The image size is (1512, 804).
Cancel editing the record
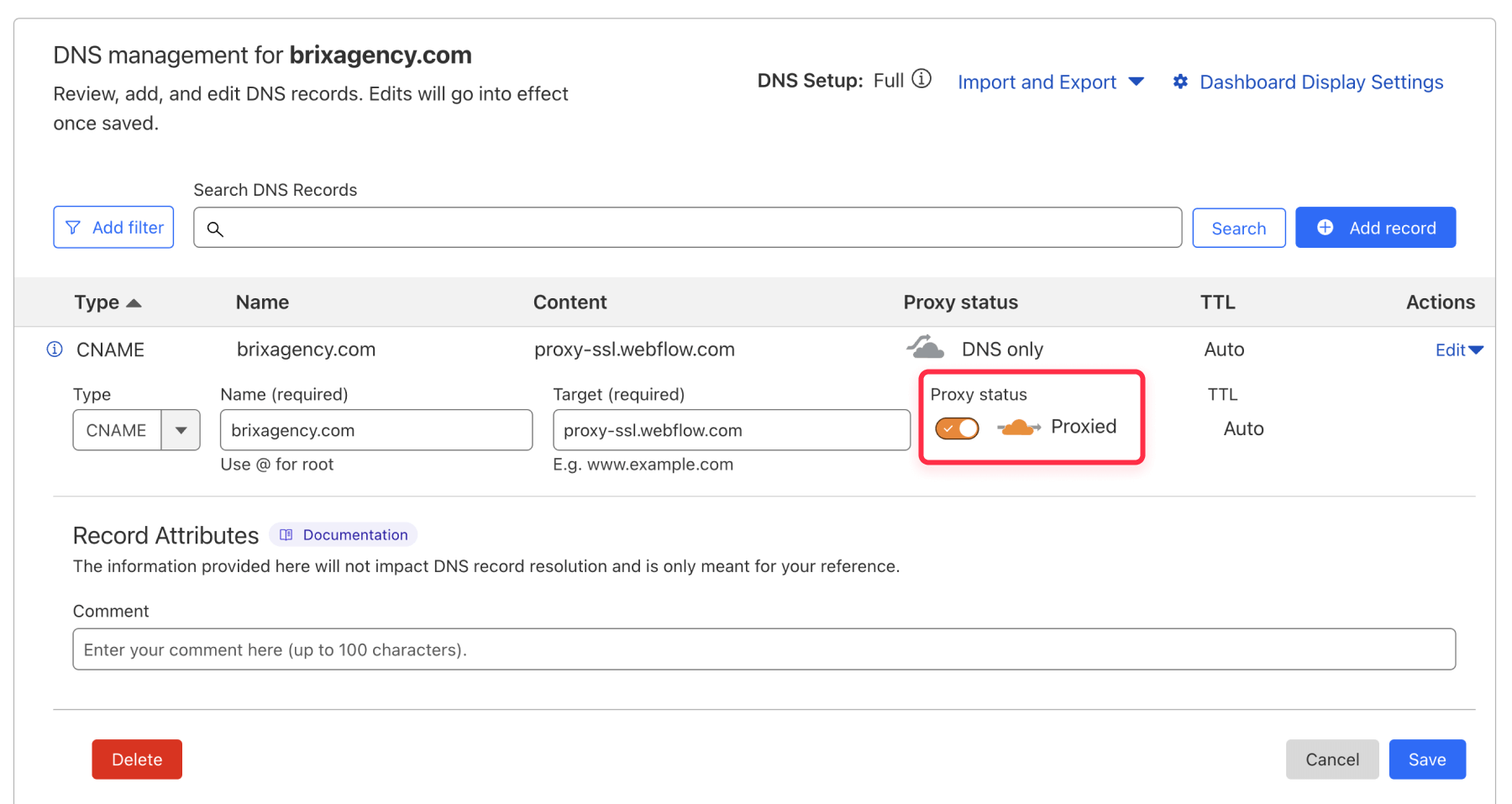point(1331,759)
